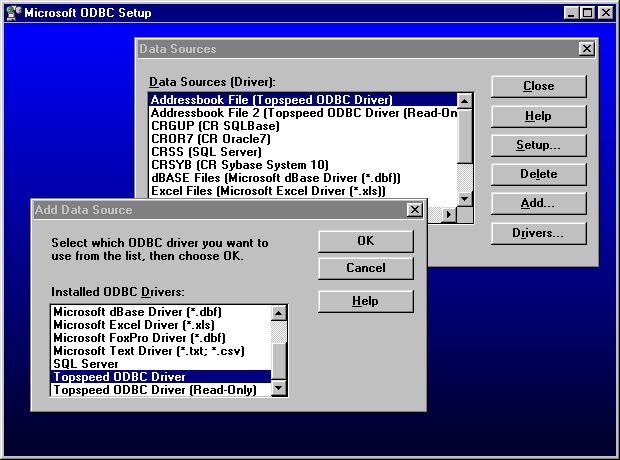Choose Microsoft dBase Driver (*.dbf)

pyautogui.click(x=161, y=312)
